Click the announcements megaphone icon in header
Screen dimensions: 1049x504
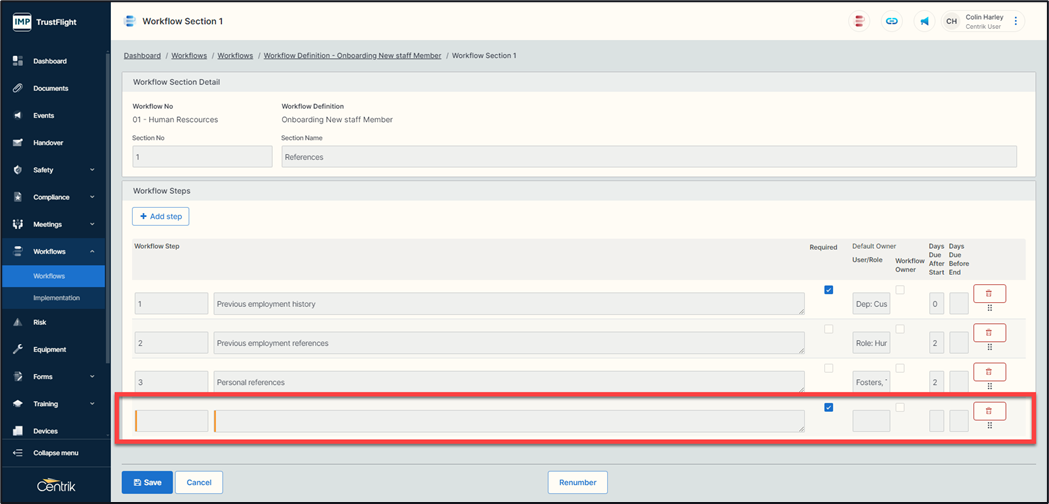coord(925,21)
